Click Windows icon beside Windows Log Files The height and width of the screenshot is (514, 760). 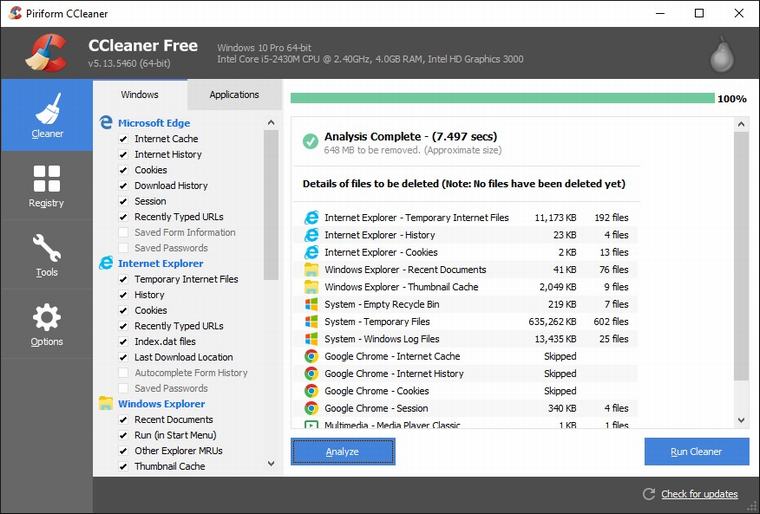(x=311, y=339)
